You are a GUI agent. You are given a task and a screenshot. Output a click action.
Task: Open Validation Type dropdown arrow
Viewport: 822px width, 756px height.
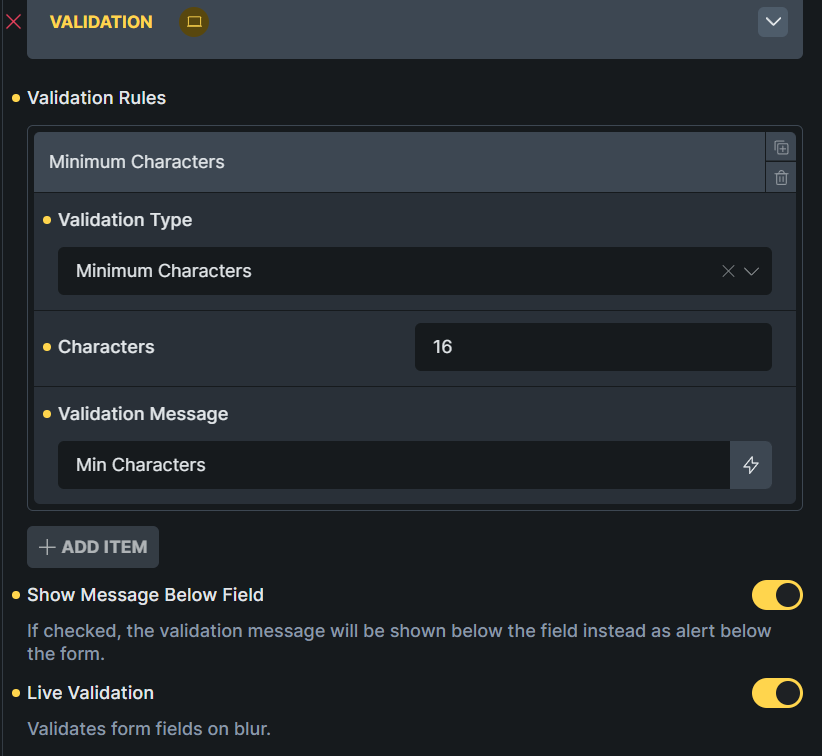click(752, 271)
